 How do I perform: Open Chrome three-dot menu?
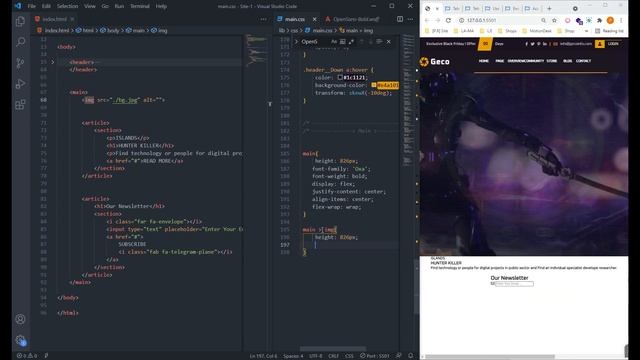click(621, 20)
